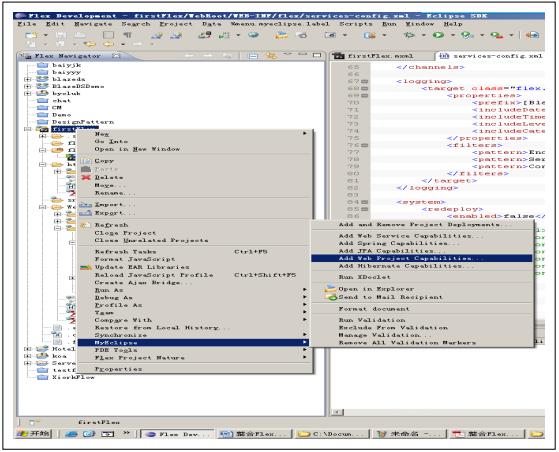Maximize the Flex Navigator panel

[x=317, y=55]
